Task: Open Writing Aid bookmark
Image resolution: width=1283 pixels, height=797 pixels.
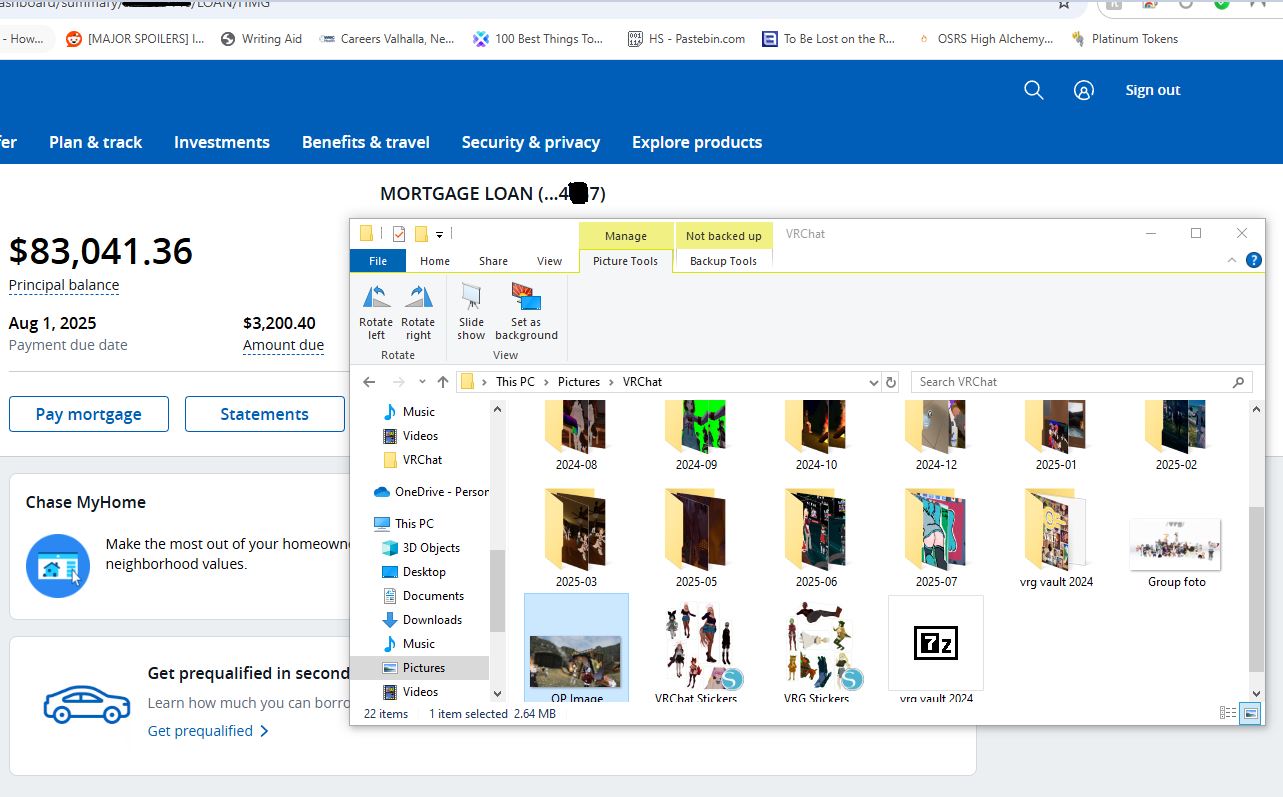Action: click(261, 39)
